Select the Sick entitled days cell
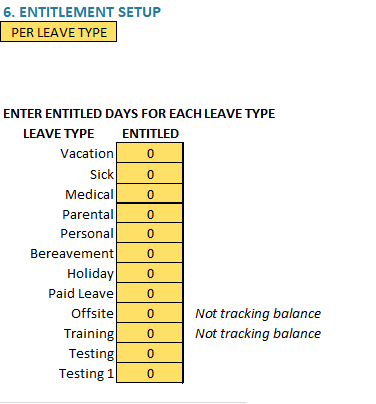This screenshot has height=404, width=376. (x=150, y=173)
